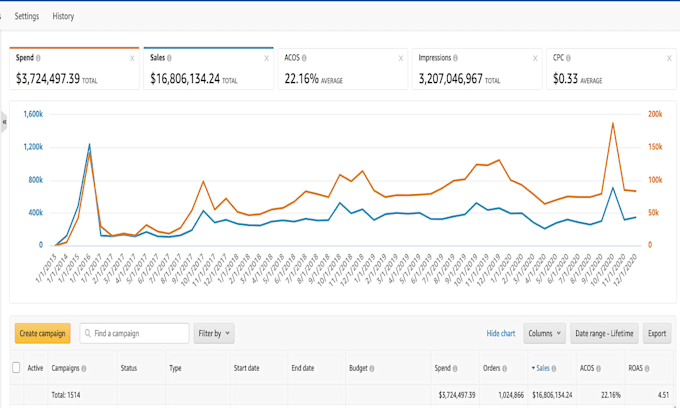Show info icon for Orders column
This screenshot has height=408, width=680.
pyautogui.click(x=505, y=369)
